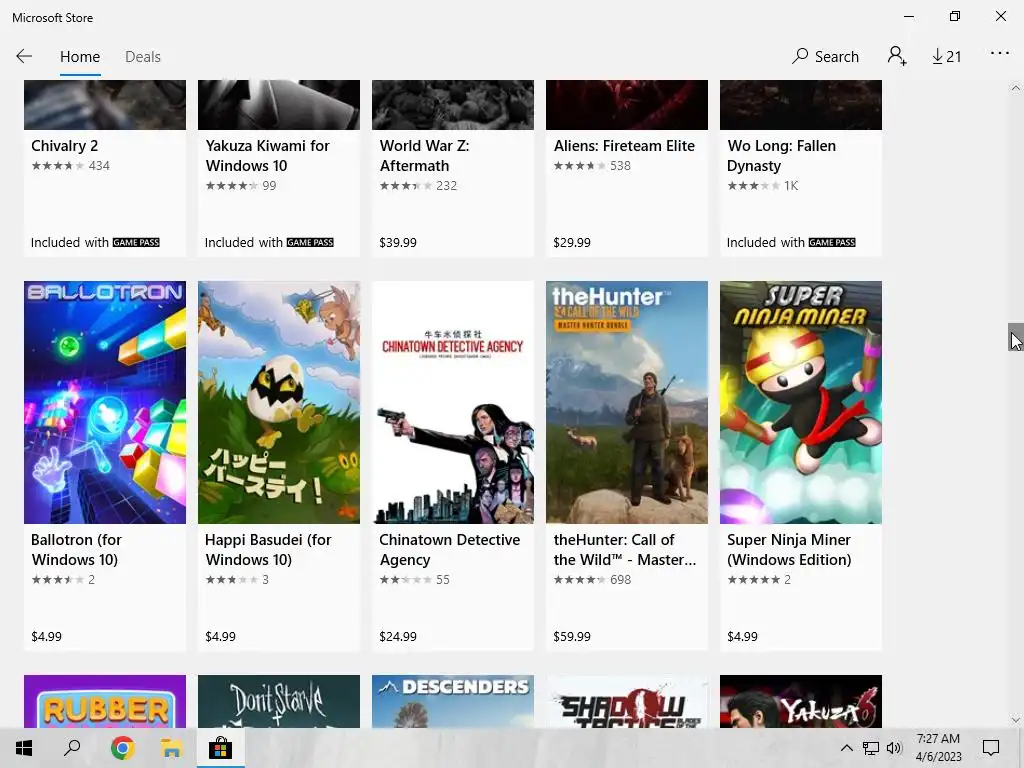Click the vertical scrollbar thumb
The width and height of the screenshot is (1024, 768).
tap(1016, 337)
